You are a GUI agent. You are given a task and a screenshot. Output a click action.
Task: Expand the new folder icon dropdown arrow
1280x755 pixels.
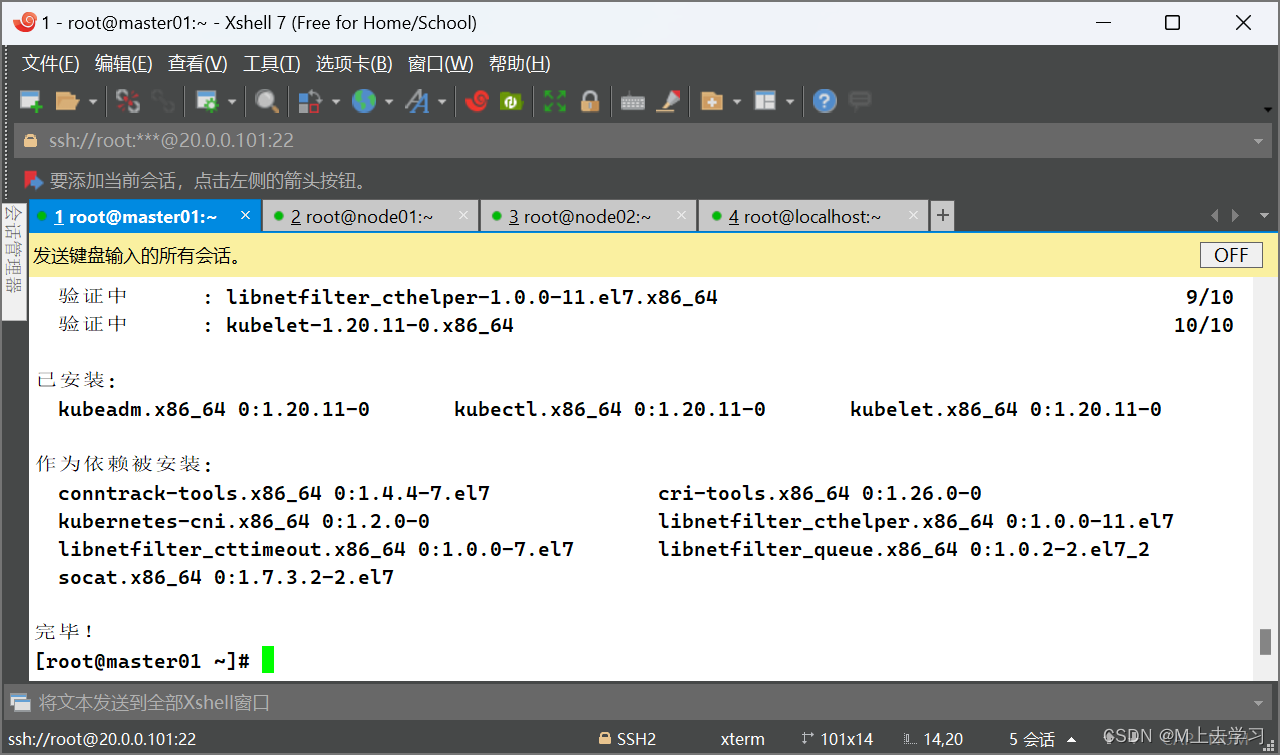point(737,101)
